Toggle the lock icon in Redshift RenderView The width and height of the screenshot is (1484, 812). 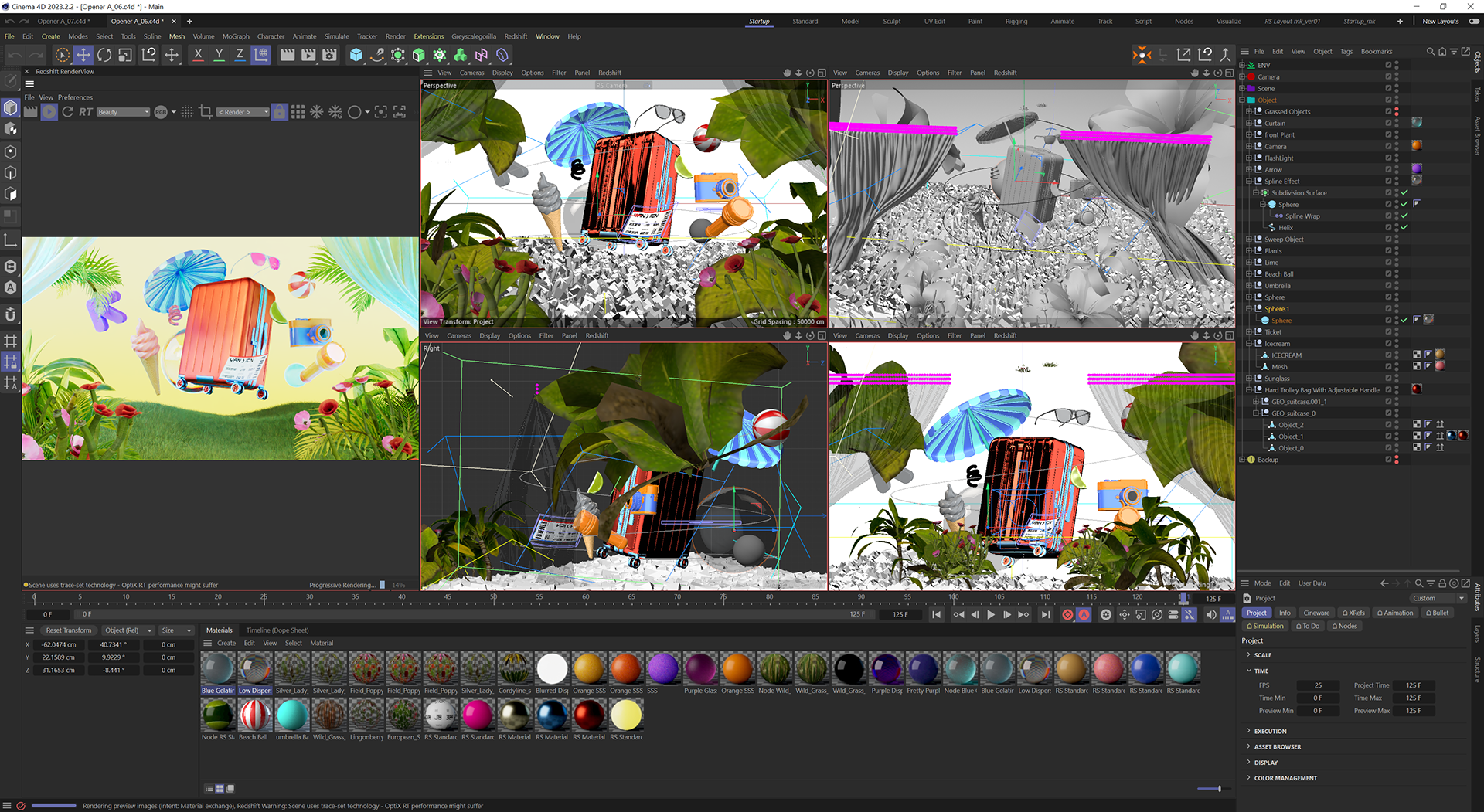point(279,112)
